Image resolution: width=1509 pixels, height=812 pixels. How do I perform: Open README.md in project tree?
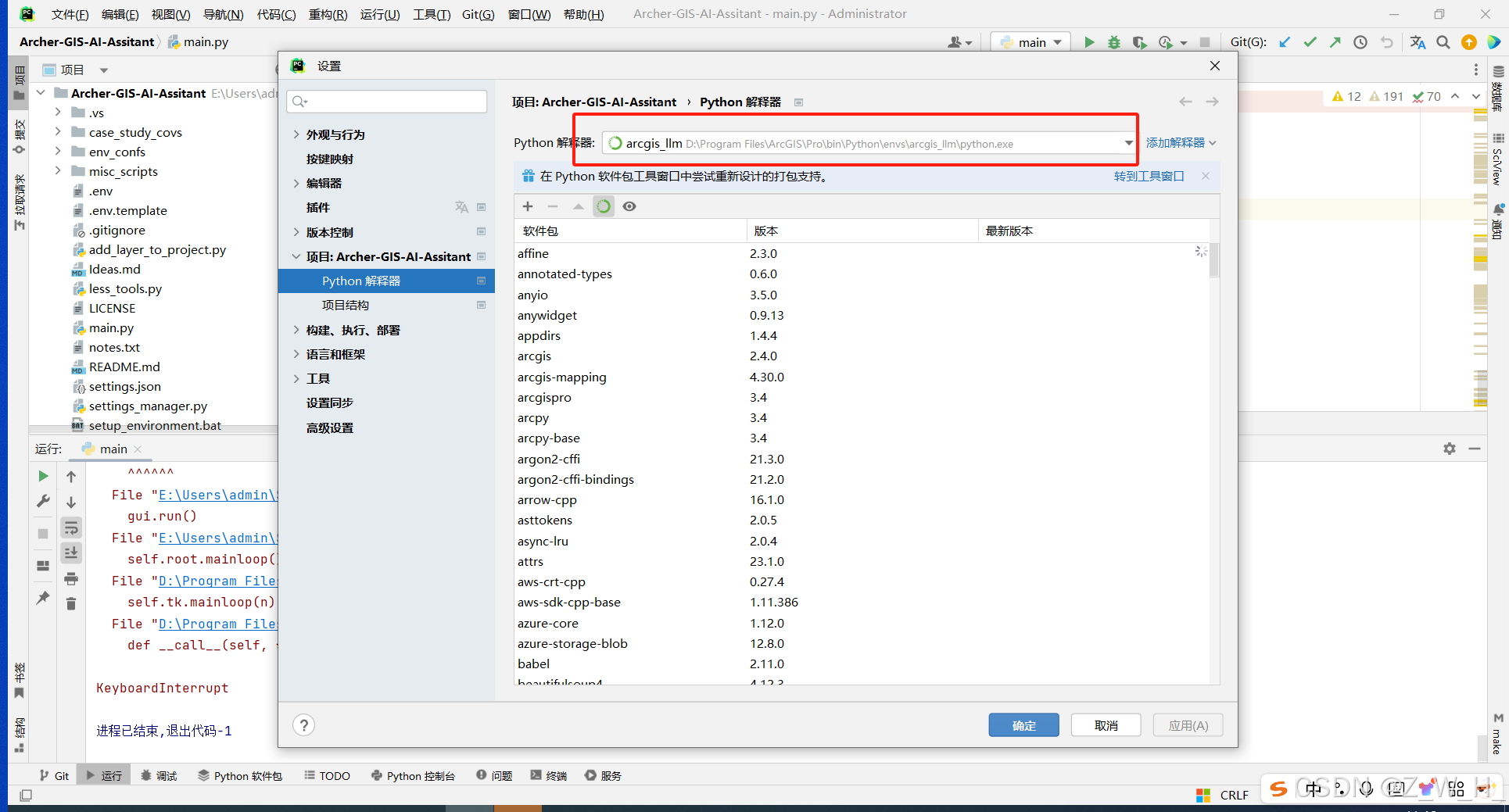[124, 367]
